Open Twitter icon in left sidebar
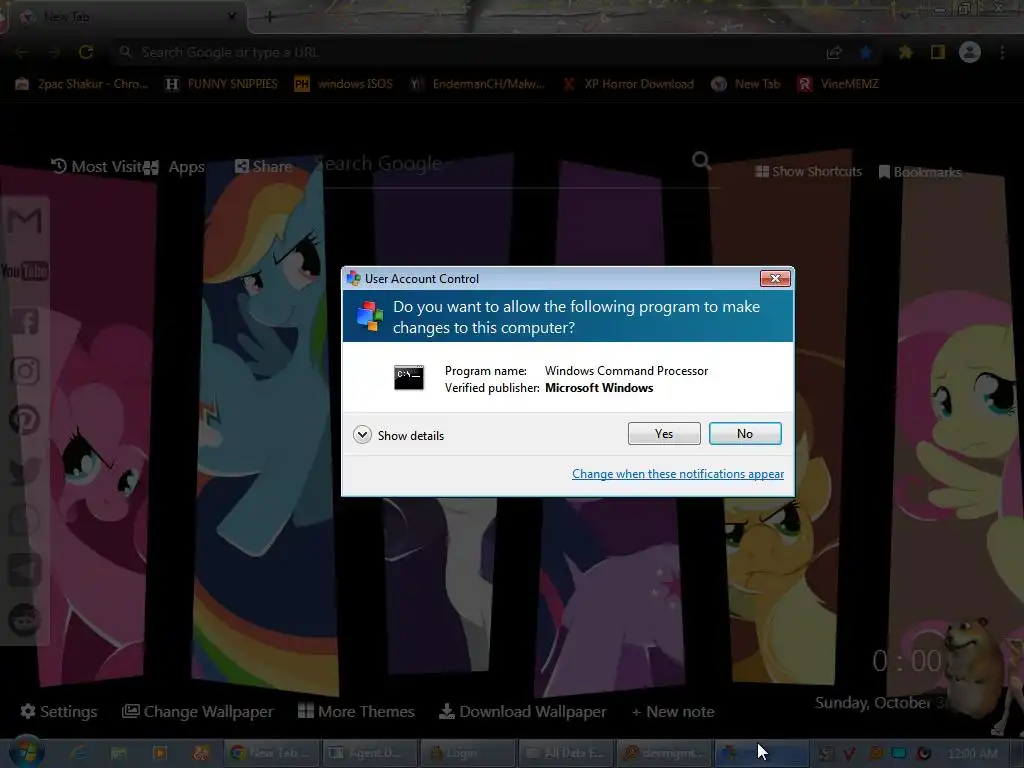1024x768 pixels. click(25, 471)
